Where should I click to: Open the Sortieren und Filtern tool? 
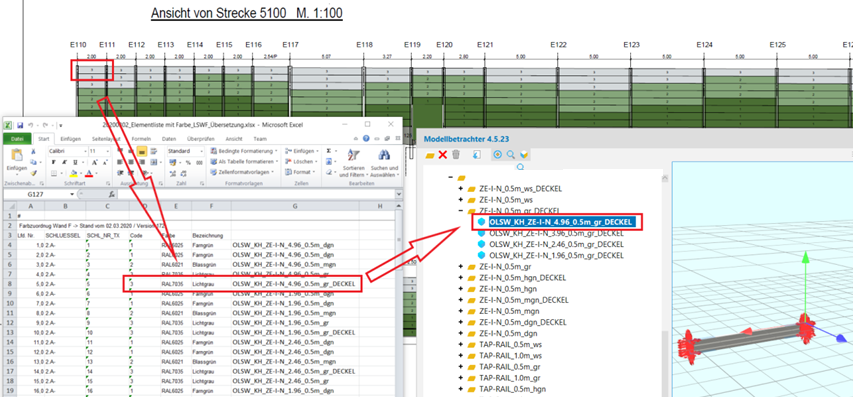point(351,163)
